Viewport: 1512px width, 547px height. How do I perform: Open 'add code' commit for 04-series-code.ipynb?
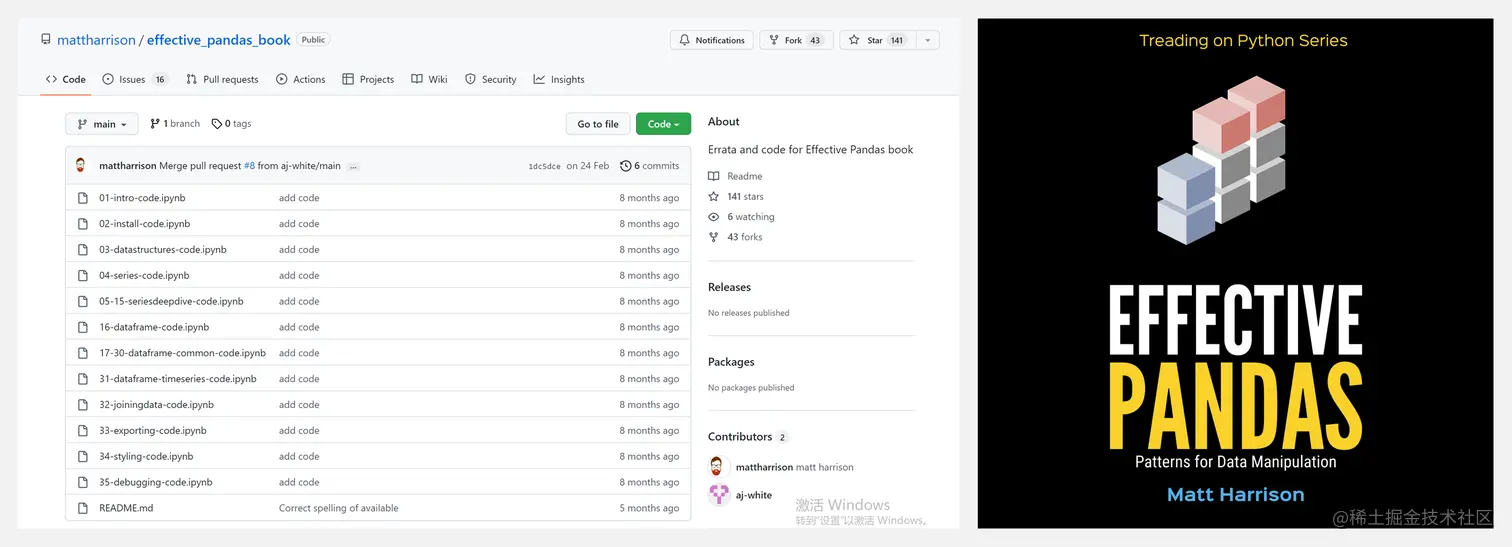[299, 275]
